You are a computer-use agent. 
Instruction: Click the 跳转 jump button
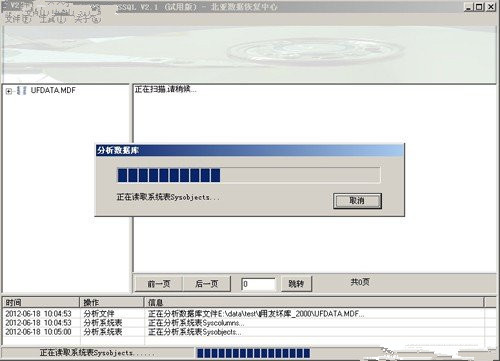296,284
